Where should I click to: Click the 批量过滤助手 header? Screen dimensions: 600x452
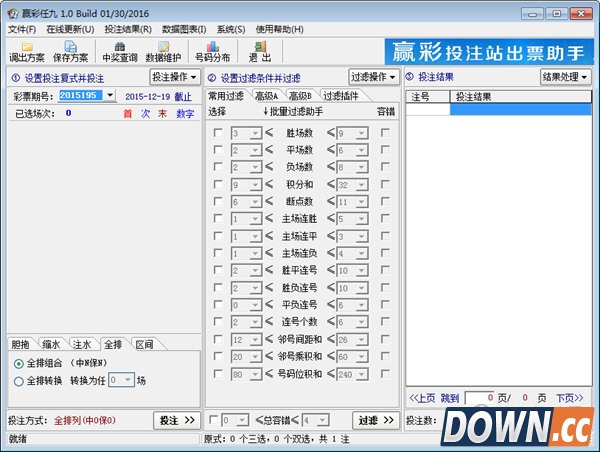point(293,112)
